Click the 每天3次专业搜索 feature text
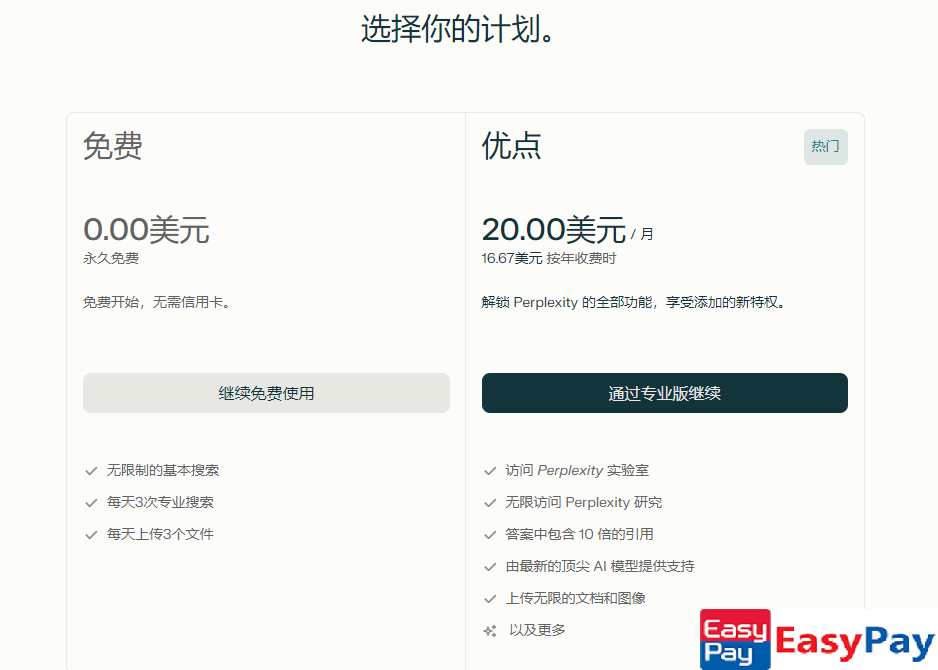This screenshot has width=938, height=670. click(160, 502)
